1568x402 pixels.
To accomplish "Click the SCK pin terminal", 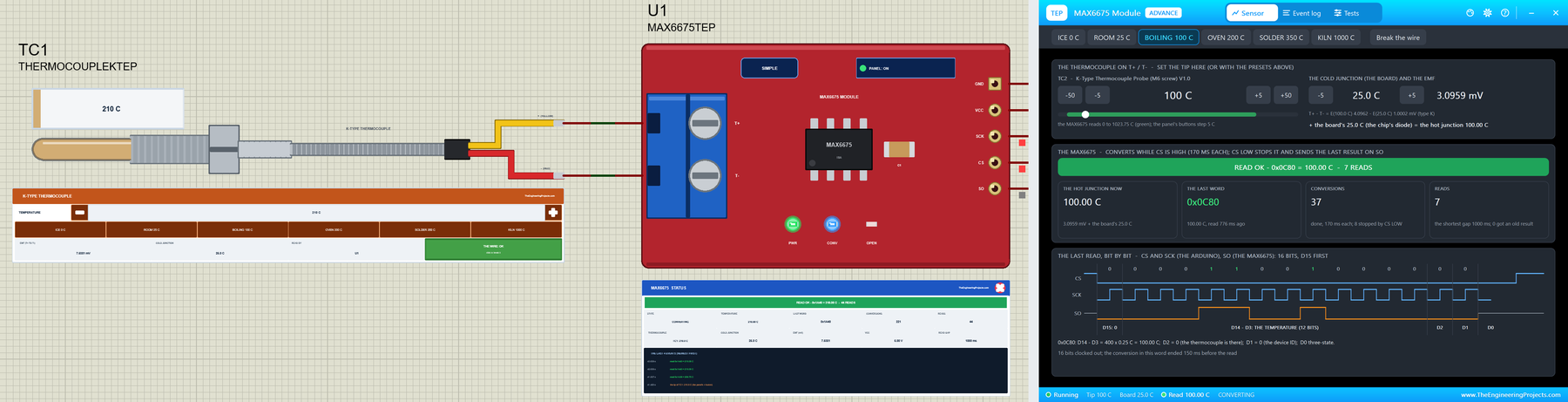I will point(995,136).
